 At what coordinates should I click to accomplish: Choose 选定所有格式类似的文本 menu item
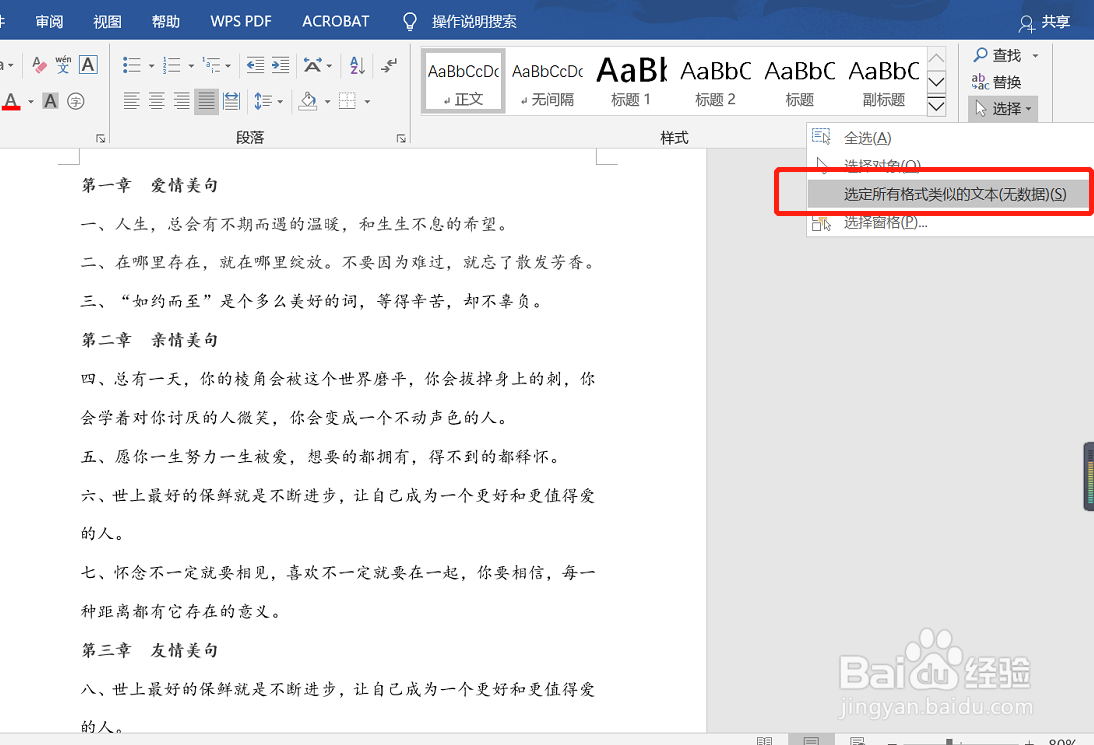coord(950,194)
